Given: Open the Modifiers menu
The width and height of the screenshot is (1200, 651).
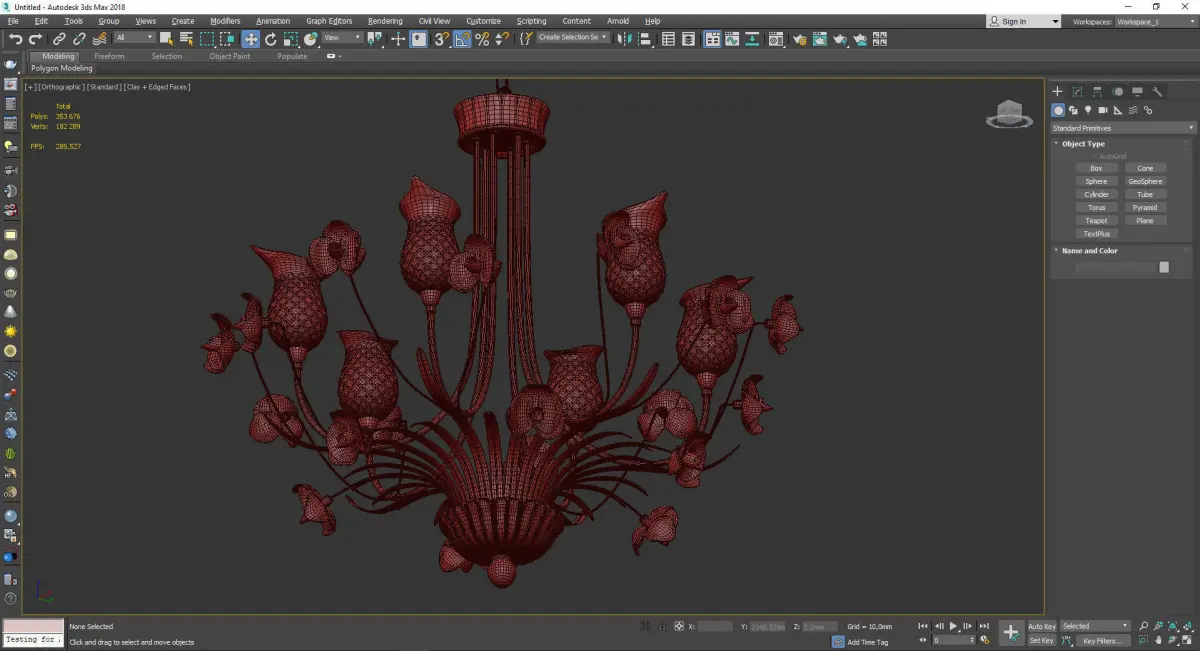Looking at the screenshot, I should point(225,21).
